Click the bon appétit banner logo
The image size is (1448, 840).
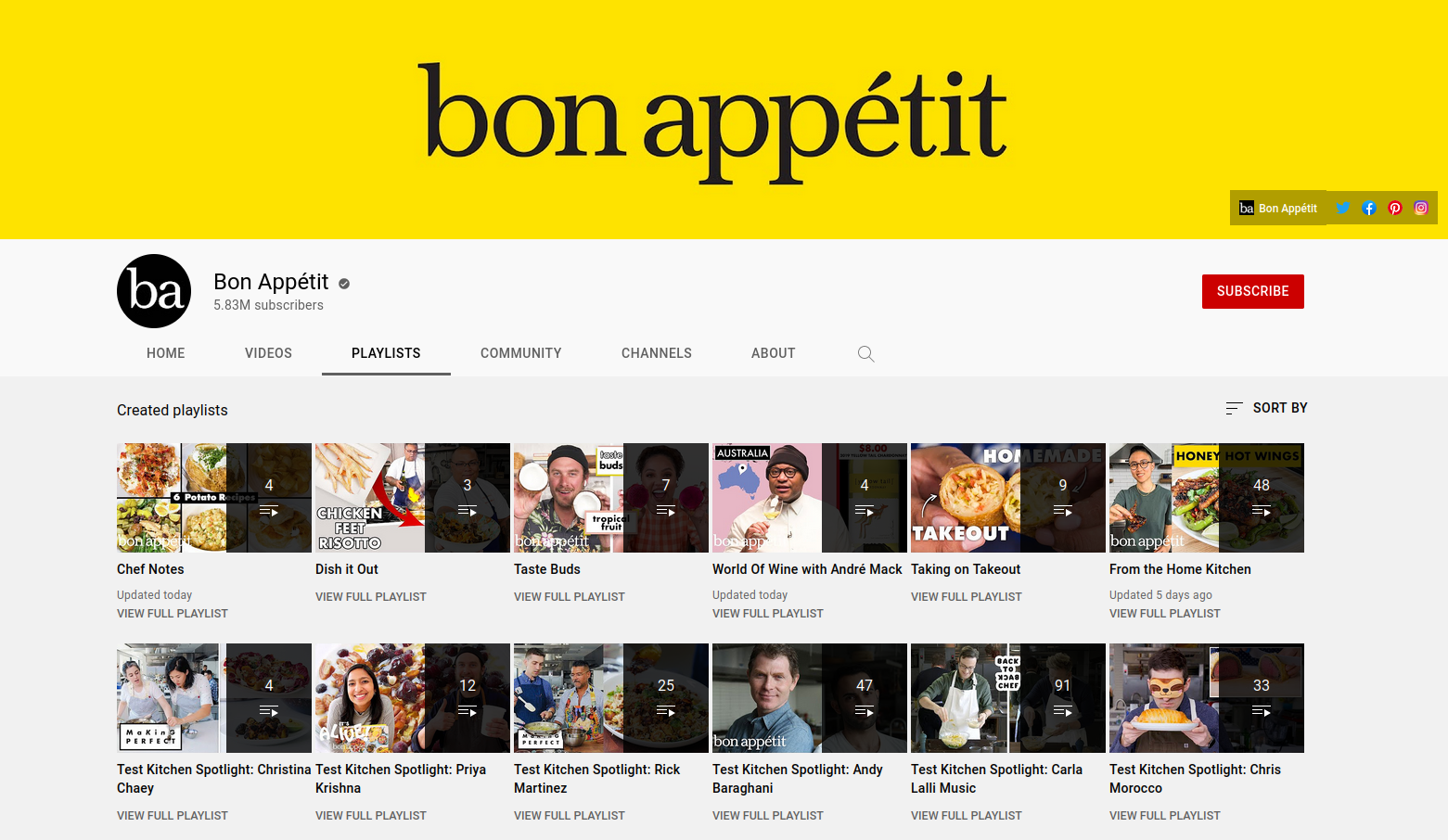point(712,122)
